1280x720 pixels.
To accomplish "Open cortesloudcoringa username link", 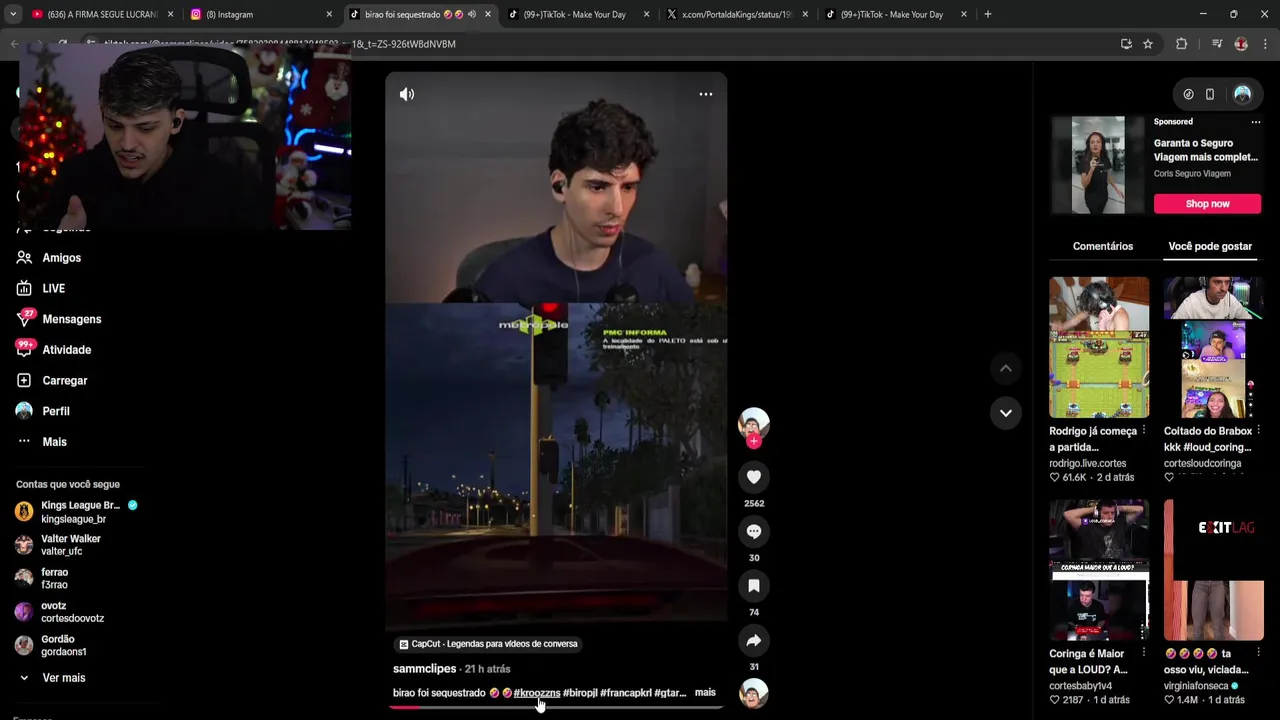I will 1202,464.
